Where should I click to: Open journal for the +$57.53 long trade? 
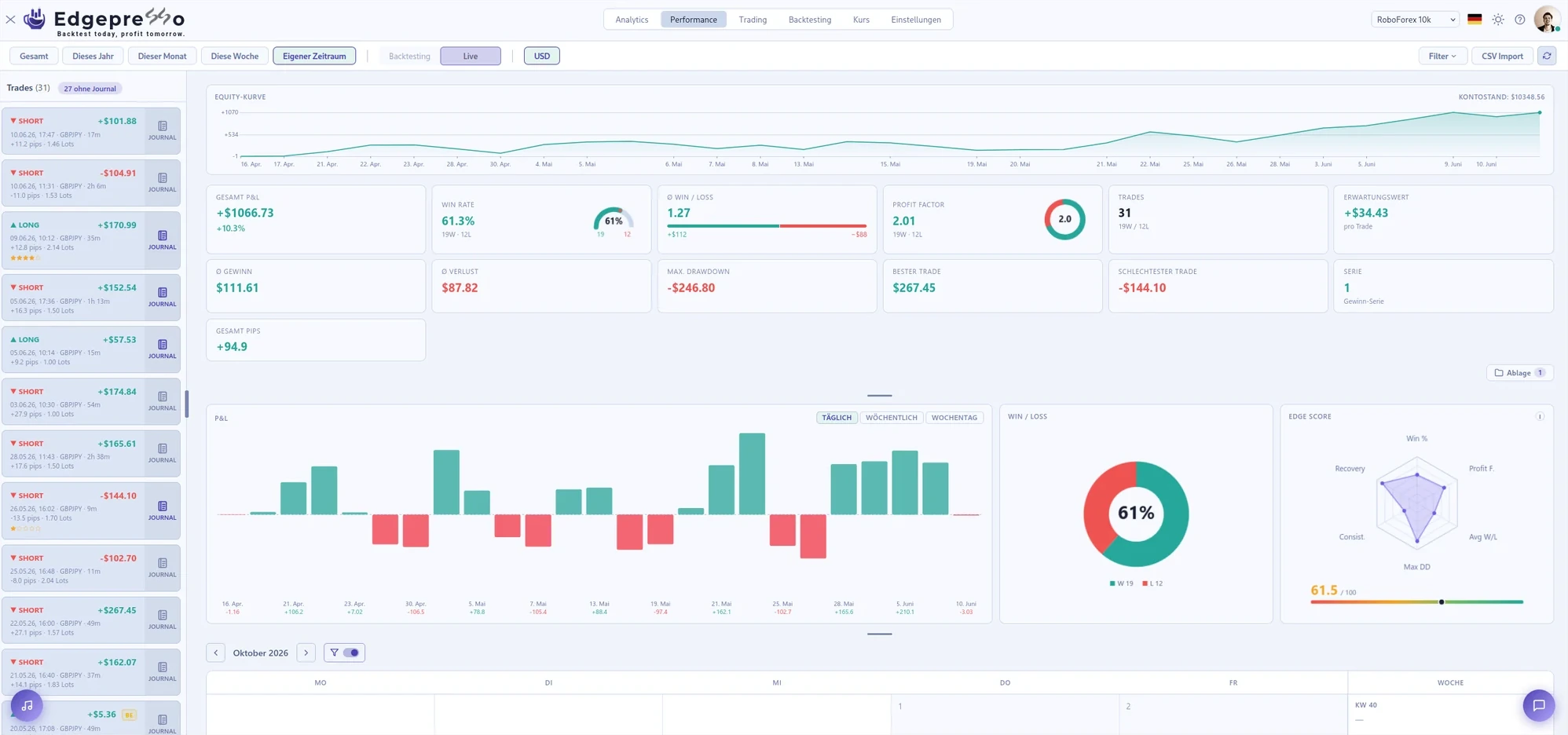(163, 349)
